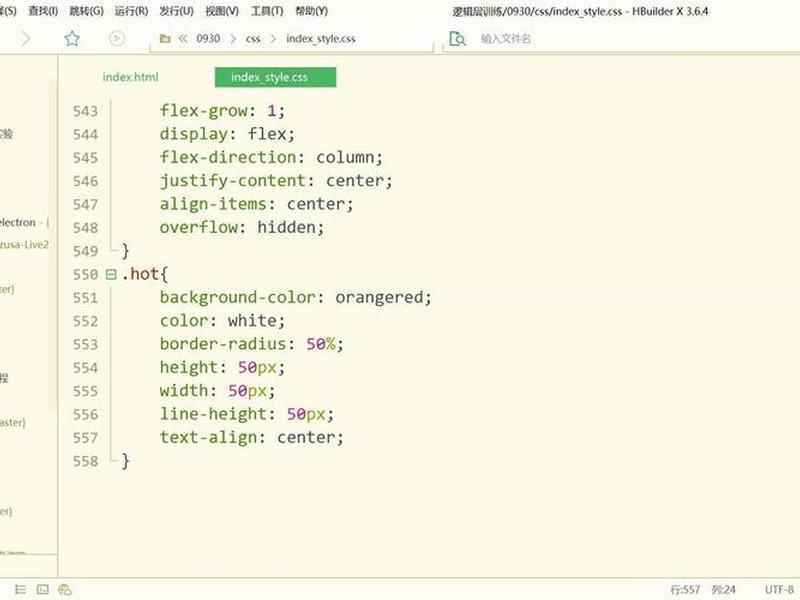Click line number 550
Screen dimensions: 800x600
click(85, 274)
